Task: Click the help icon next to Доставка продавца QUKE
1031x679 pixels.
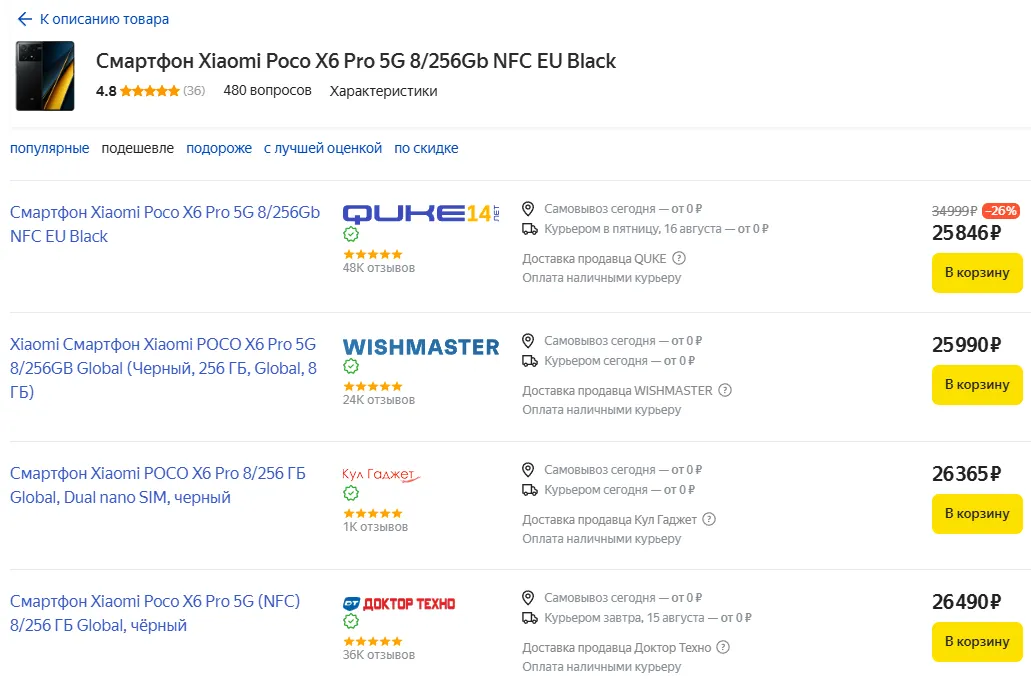Action: [679, 258]
